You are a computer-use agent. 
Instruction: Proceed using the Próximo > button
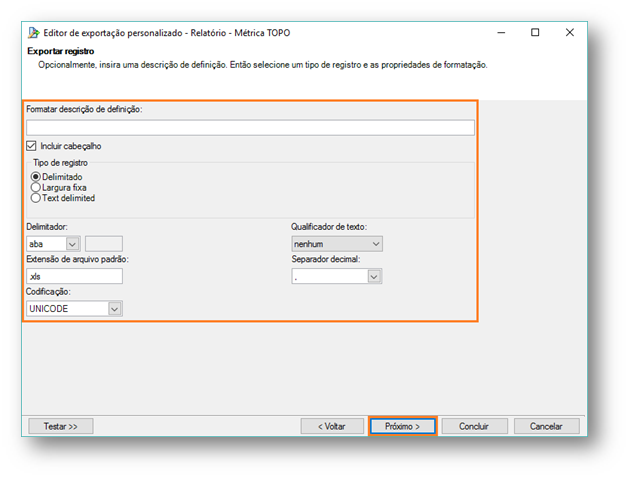[402, 426]
